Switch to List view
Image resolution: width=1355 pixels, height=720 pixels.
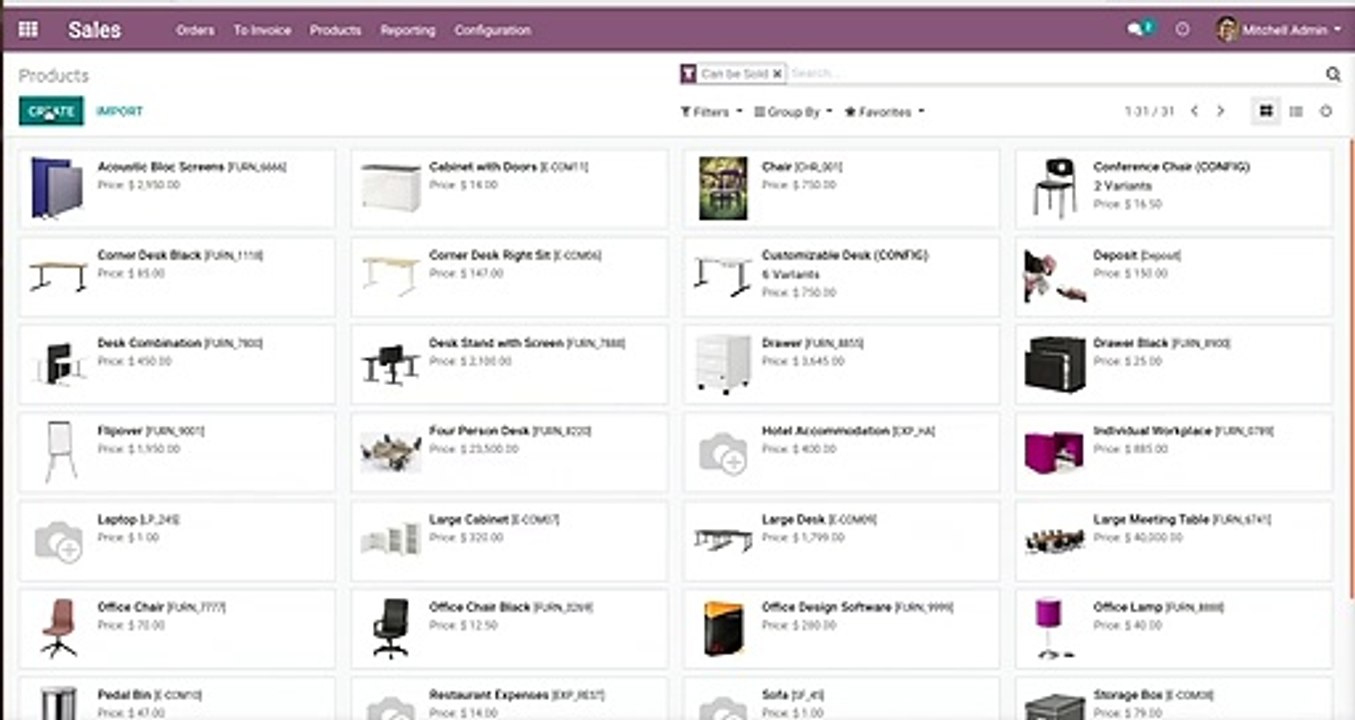click(1296, 112)
